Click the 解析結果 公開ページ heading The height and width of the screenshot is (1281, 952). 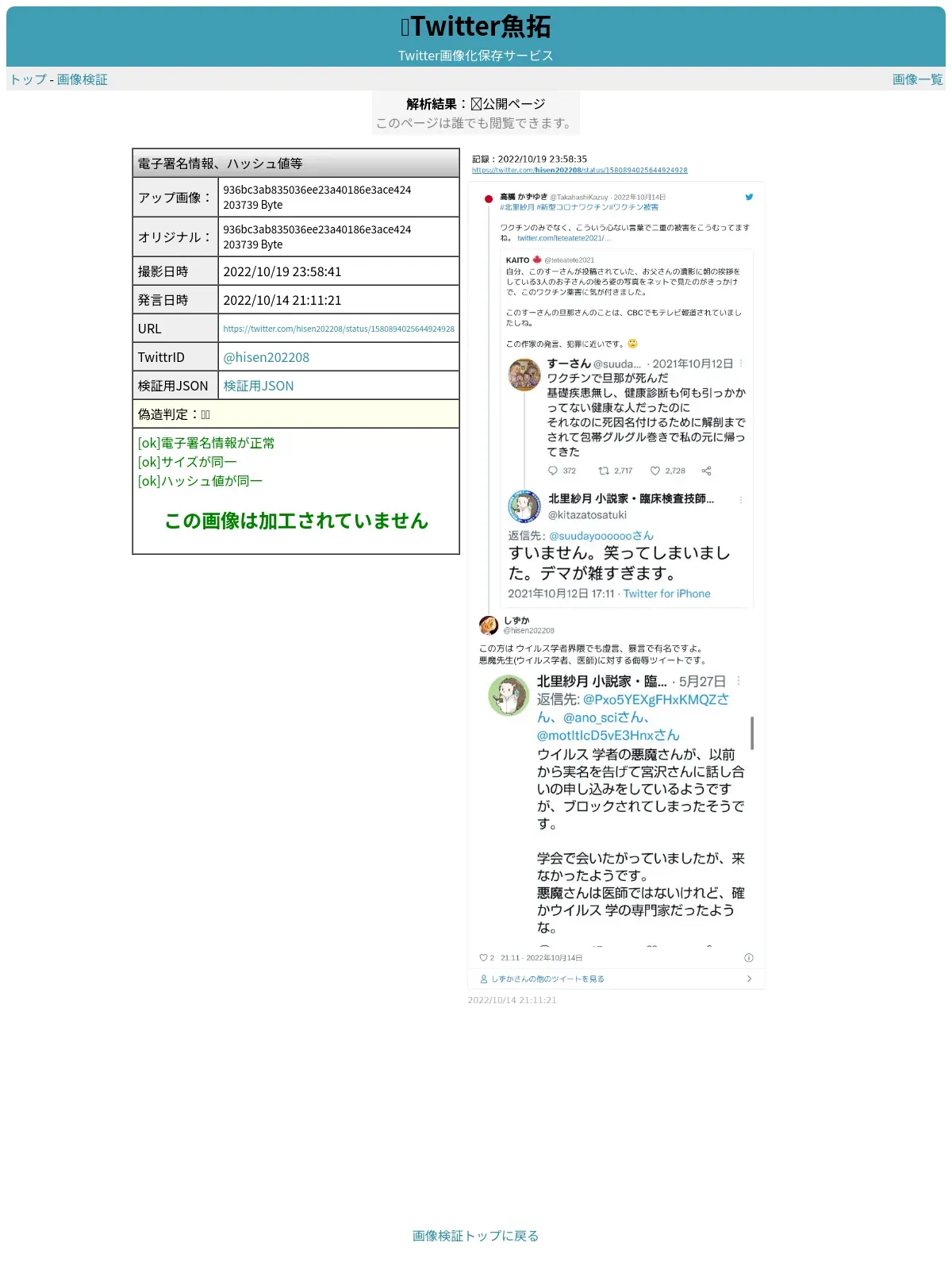click(476, 104)
